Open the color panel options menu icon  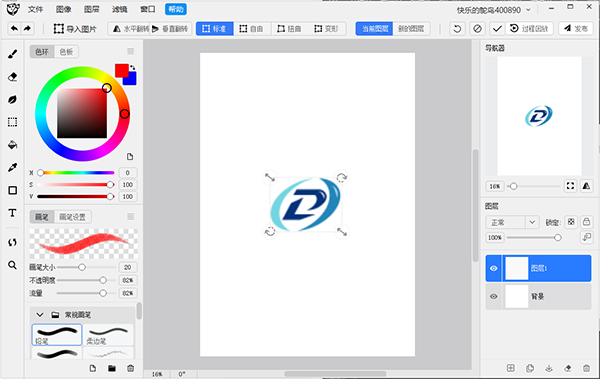tap(130, 51)
